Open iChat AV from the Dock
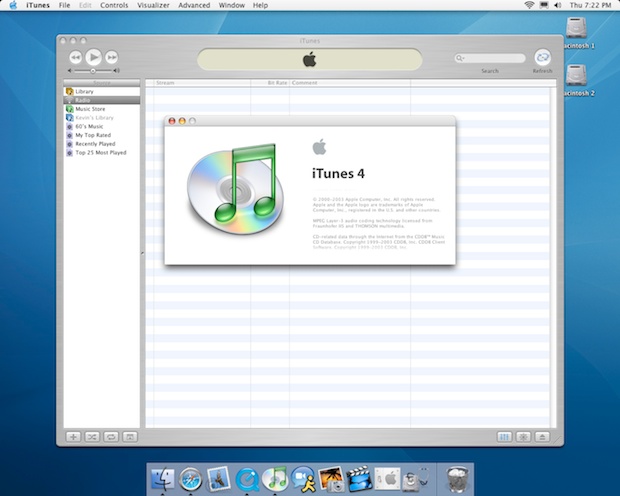The height and width of the screenshot is (496, 620). (x=303, y=479)
